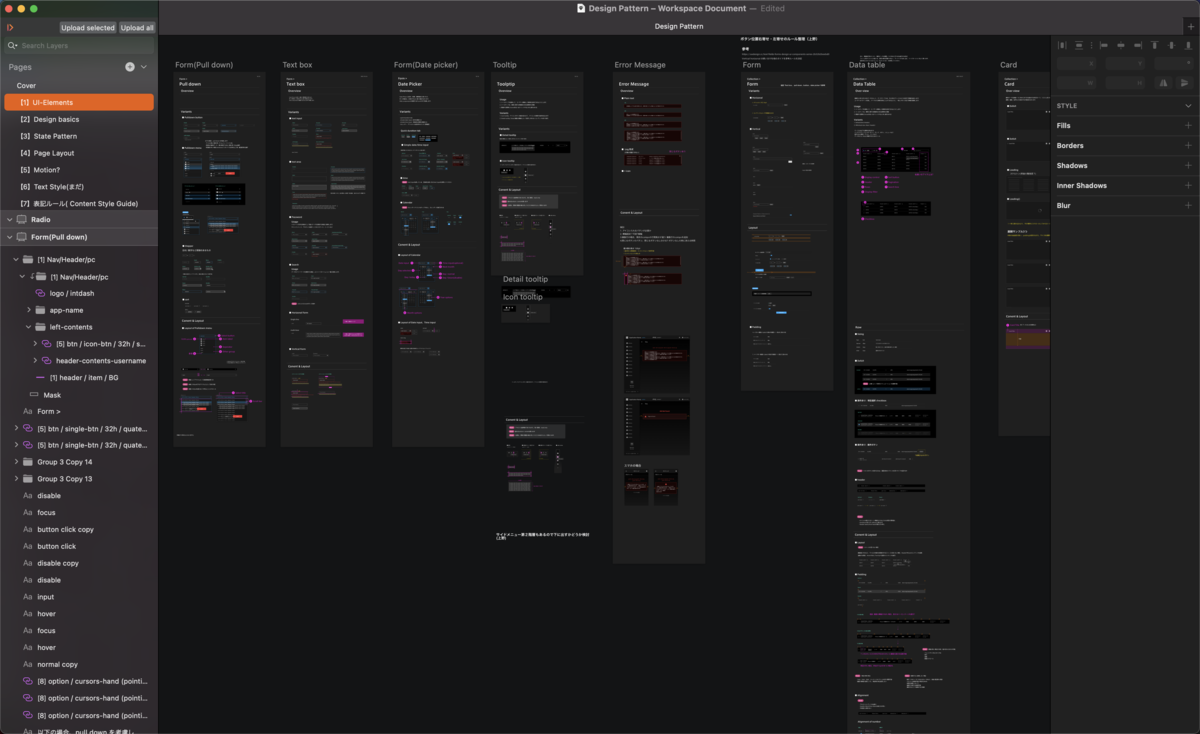Viewport: 1200px width, 734px height.
Task: Collapse the Form(Pull down) artboard layers
Action: tap(9, 237)
